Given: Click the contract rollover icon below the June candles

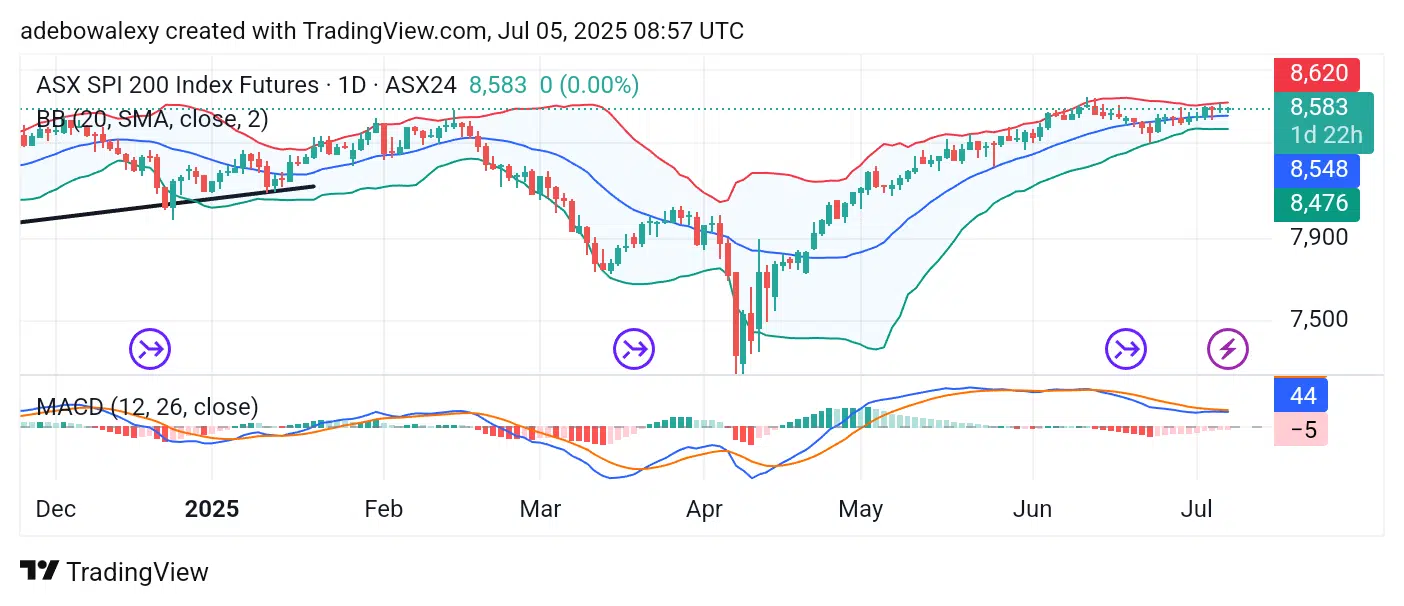Looking at the screenshot, I should pyautogui.click(x=1126, y=349).
